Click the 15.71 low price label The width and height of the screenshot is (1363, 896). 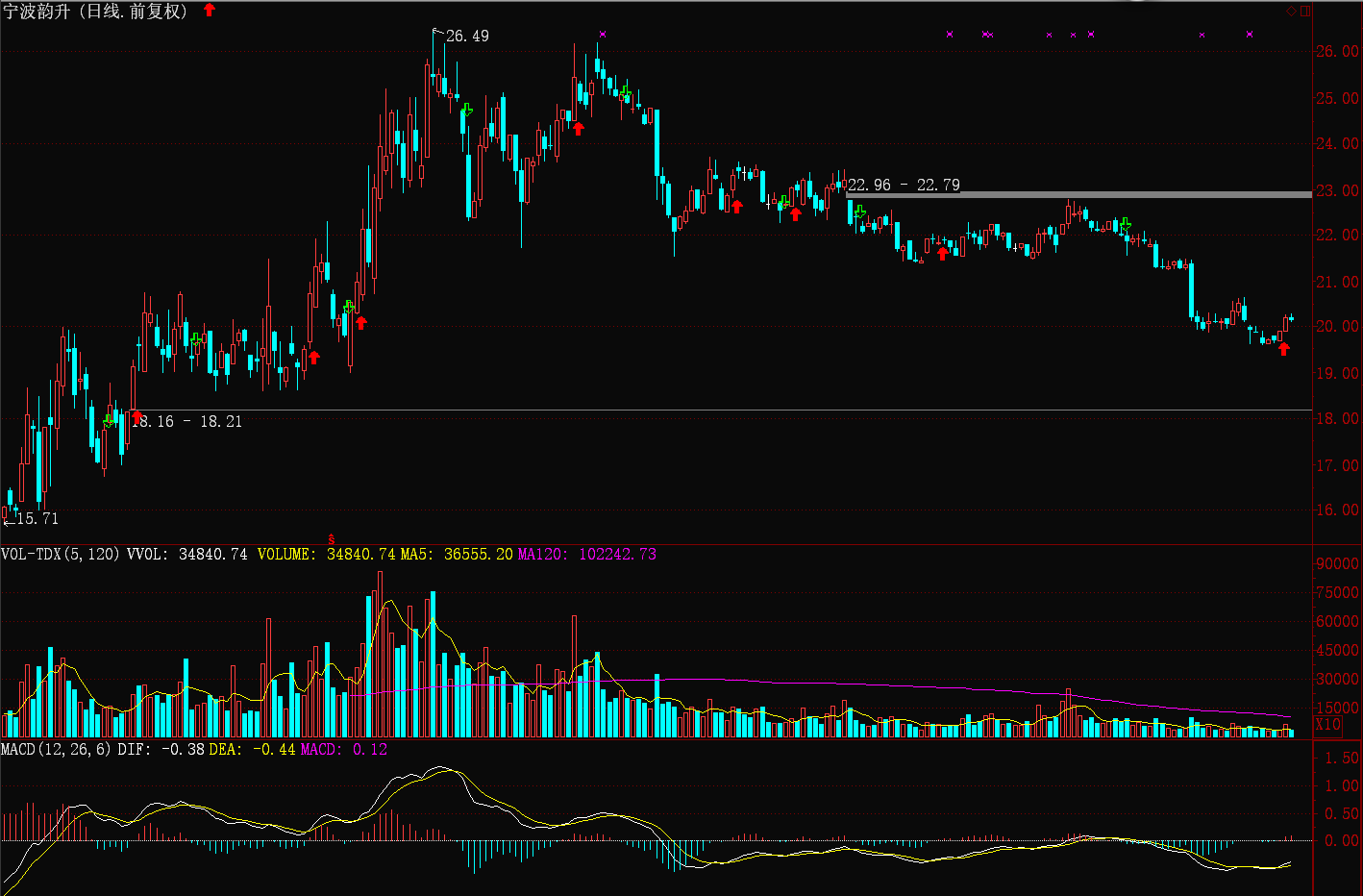pos(37,518)
